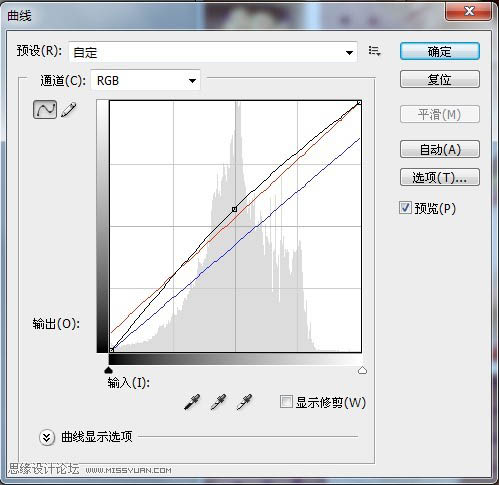Toggle the 预览(P) preview checkbox
This screenshot has width=499, height=485.
[x=405, y=208]
